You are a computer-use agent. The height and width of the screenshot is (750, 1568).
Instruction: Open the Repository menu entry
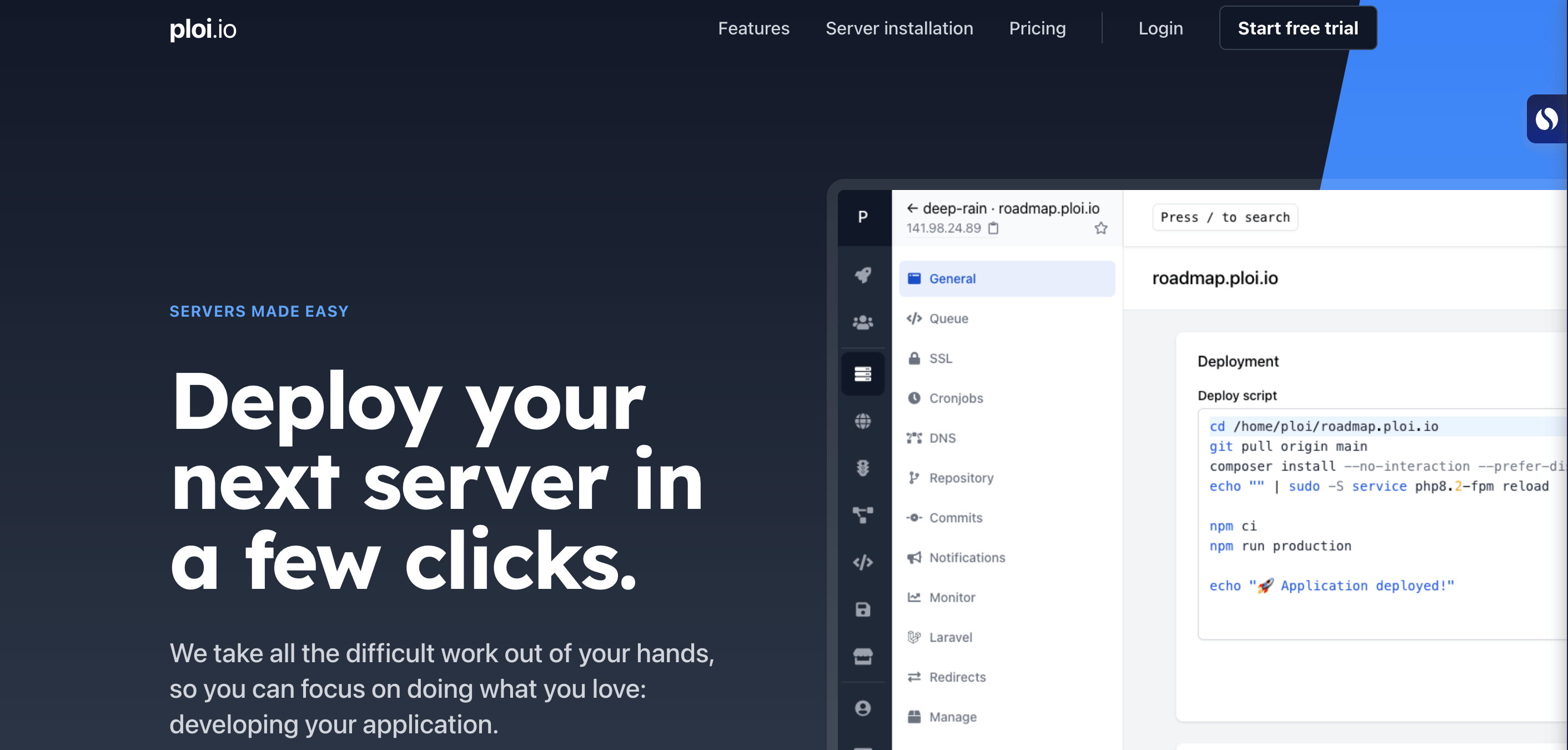(961, 478)
